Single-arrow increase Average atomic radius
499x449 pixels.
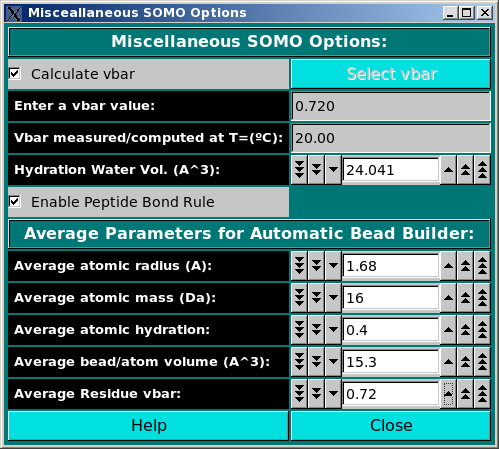[x=449, y=266]
